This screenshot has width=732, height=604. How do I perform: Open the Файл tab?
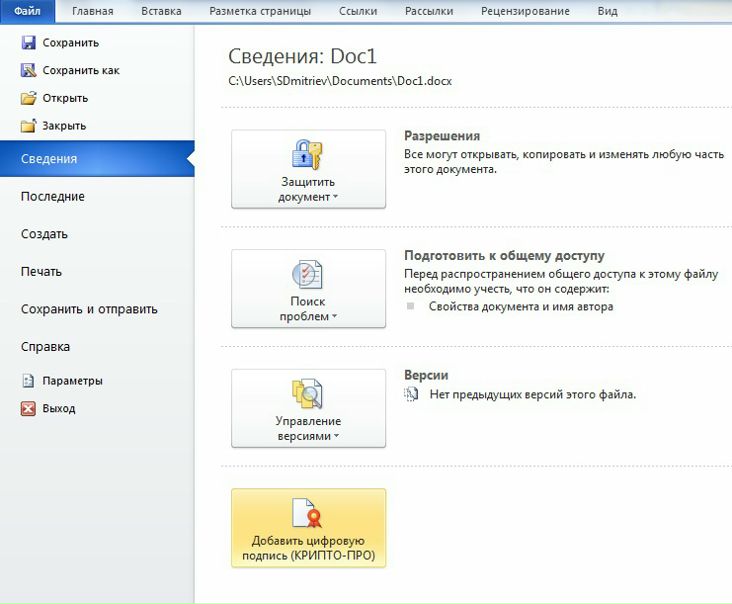click(27, 11)
